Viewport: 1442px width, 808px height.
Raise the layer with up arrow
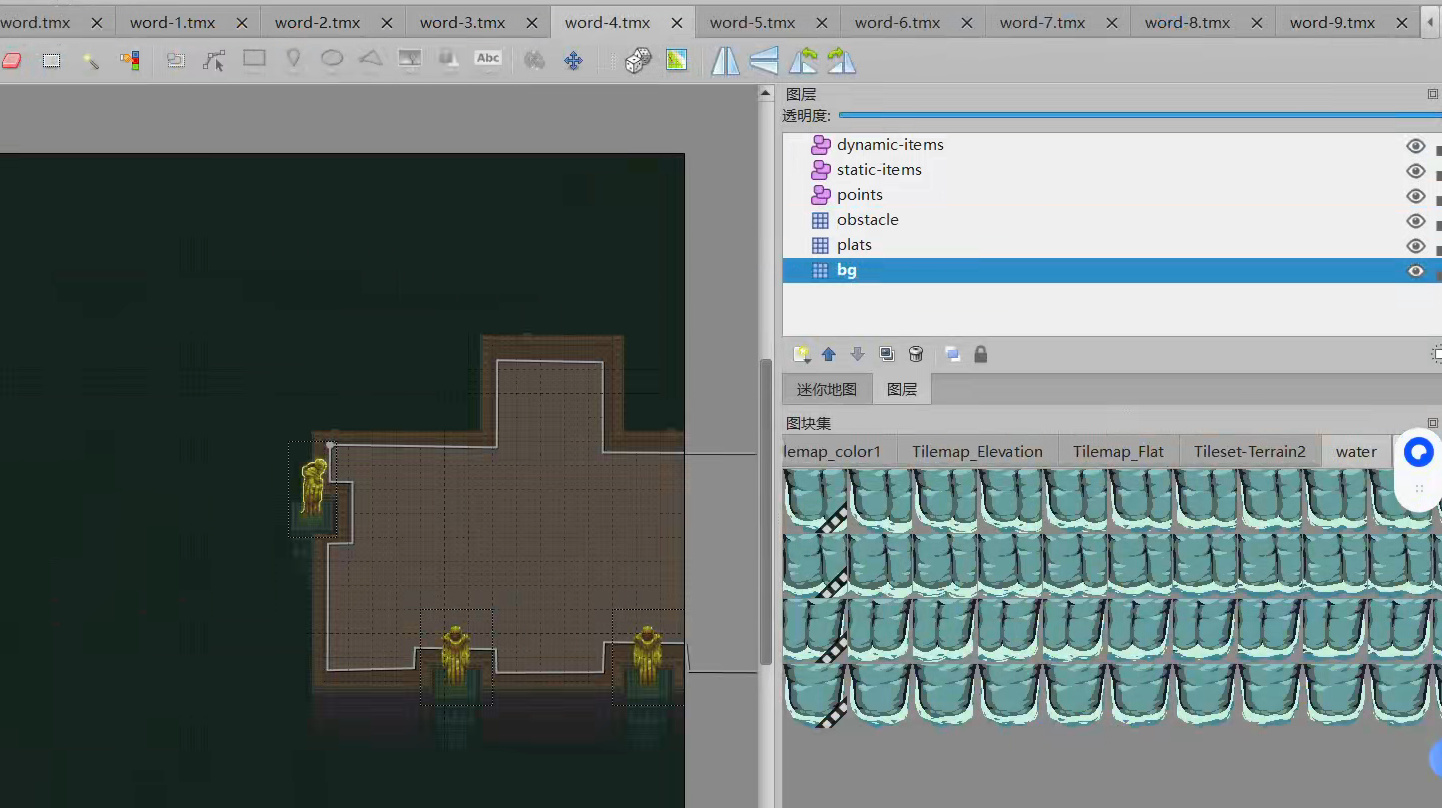point(828,354)
